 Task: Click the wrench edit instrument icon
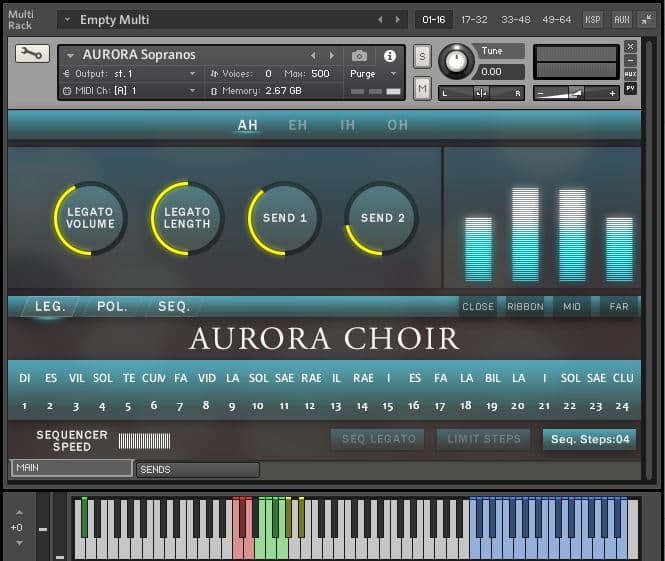(32, 54)
